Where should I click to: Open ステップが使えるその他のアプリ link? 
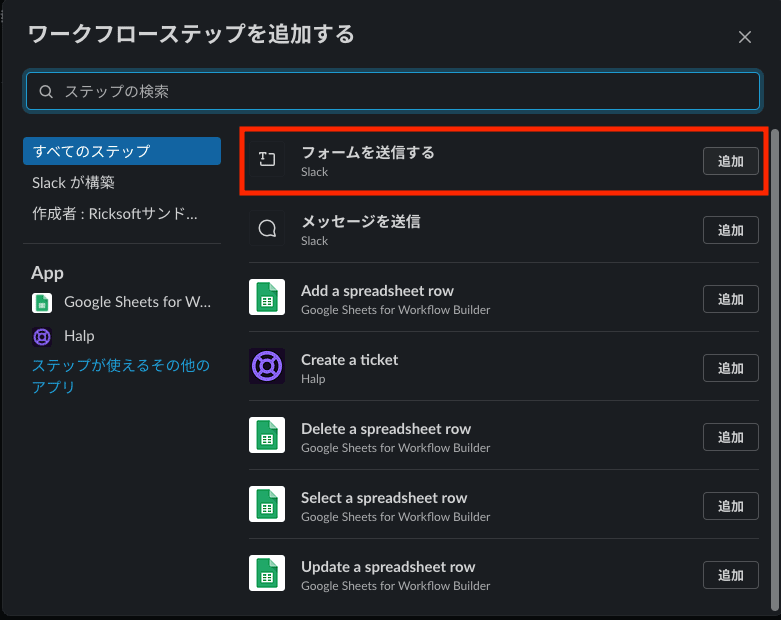pyautogui.click(x=121, y=376)
